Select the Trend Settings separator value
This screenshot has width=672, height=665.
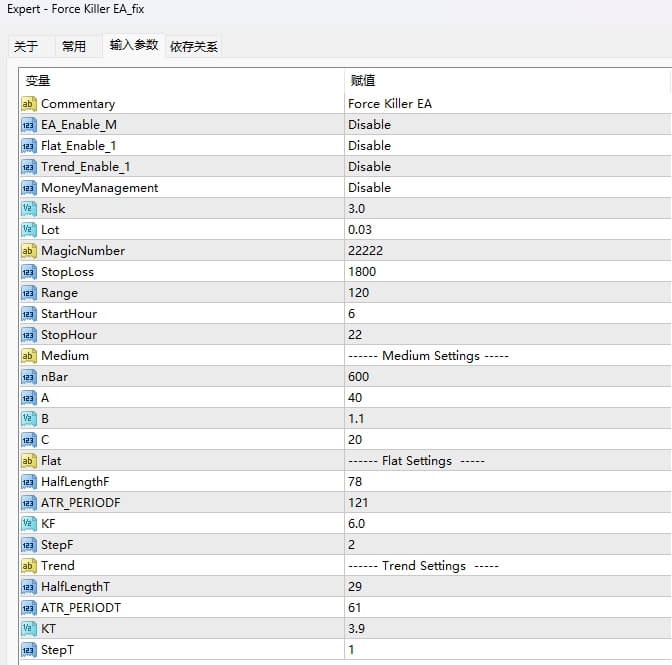coord(423,566)
